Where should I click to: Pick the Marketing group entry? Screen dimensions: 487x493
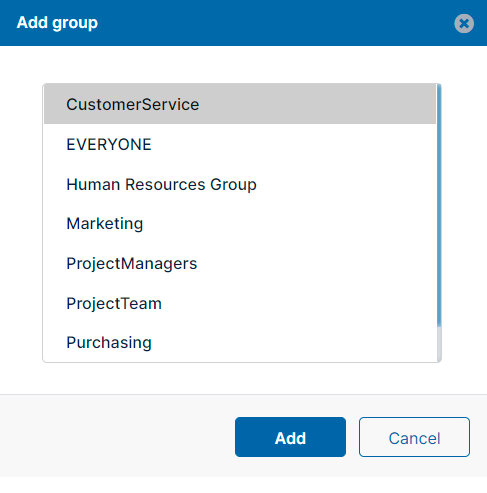(x=240, y=223)
